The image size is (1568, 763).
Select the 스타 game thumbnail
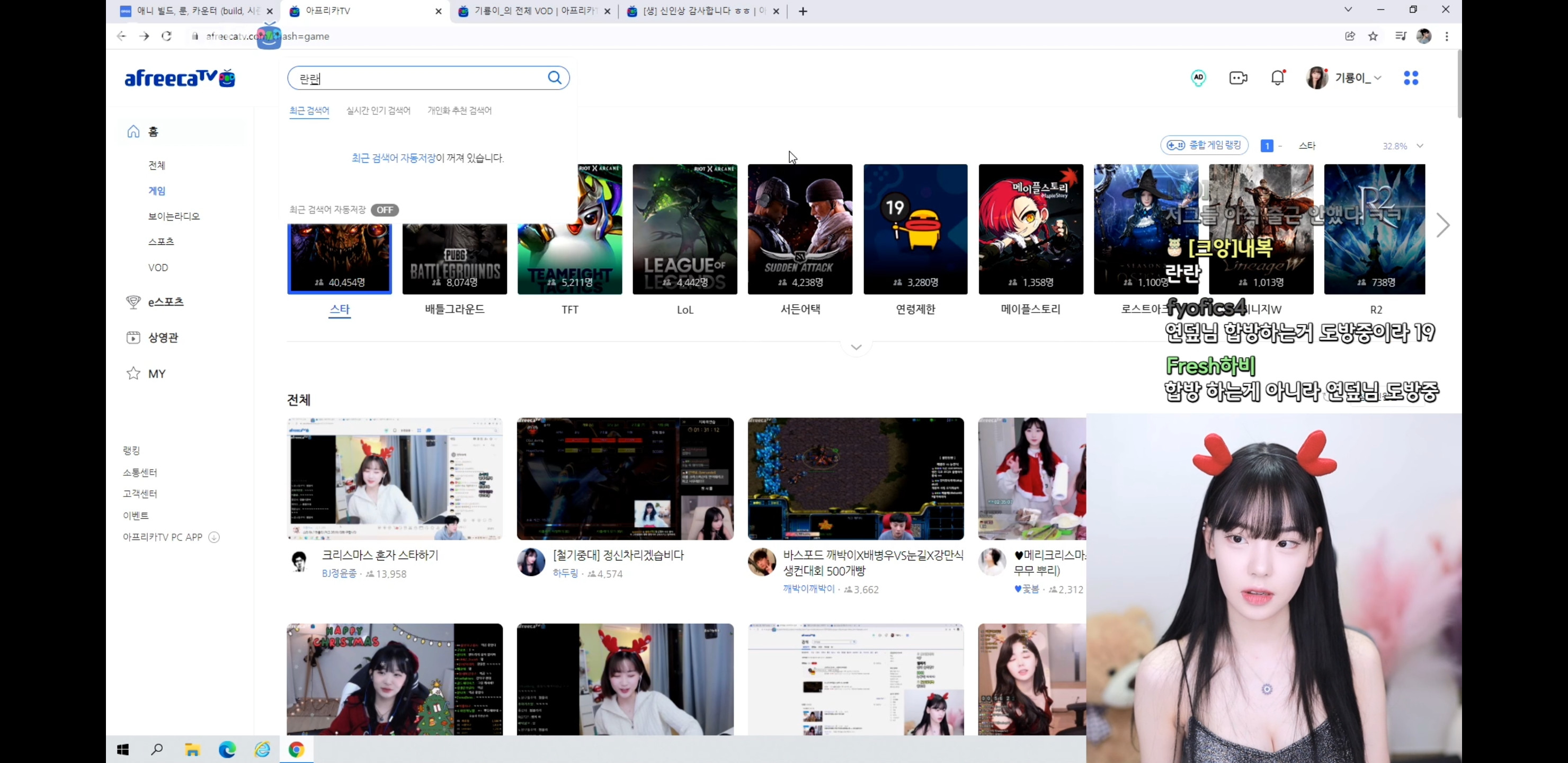340,259
